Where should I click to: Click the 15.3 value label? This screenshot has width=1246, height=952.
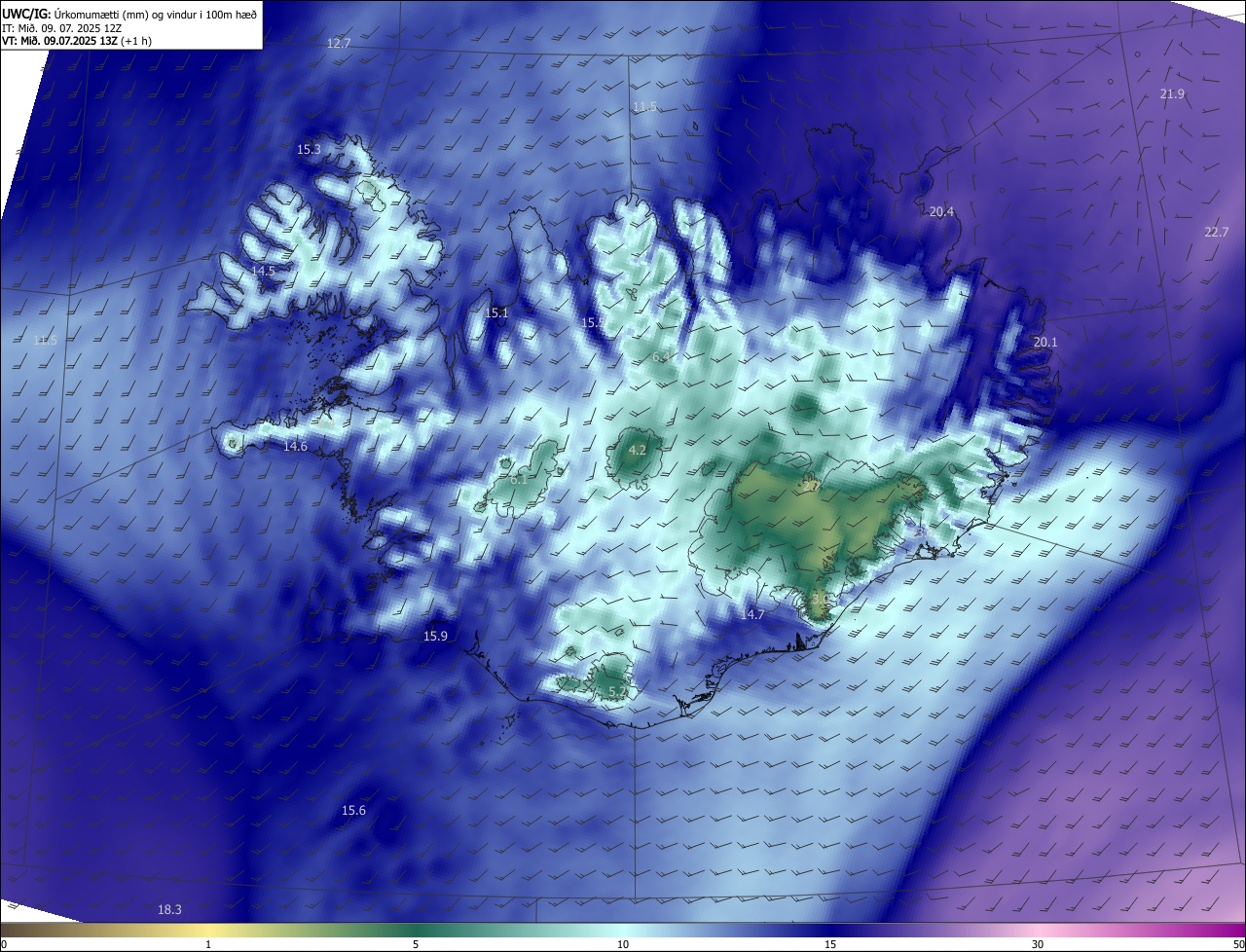pos(309,150)
